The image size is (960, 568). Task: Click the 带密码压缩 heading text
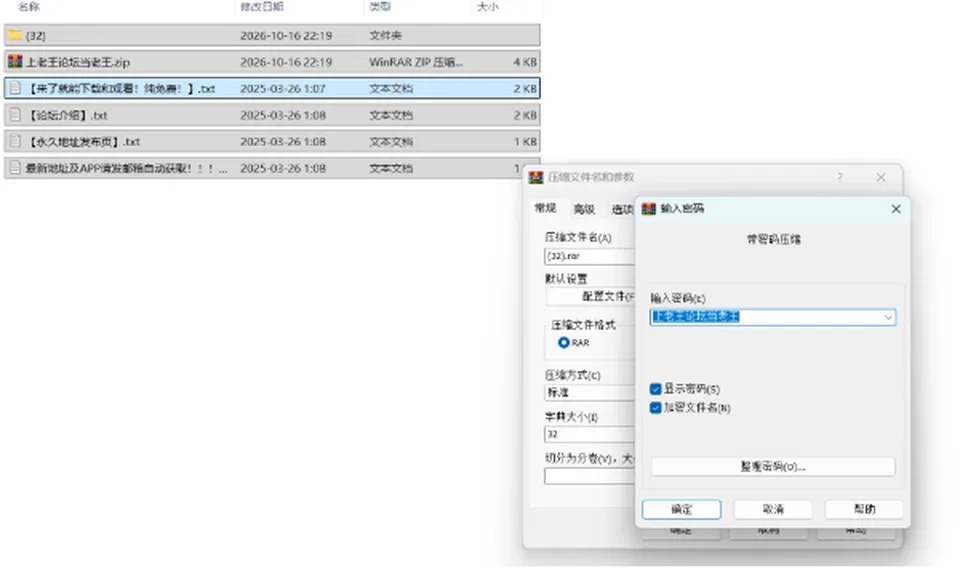[x=773, y=239]
